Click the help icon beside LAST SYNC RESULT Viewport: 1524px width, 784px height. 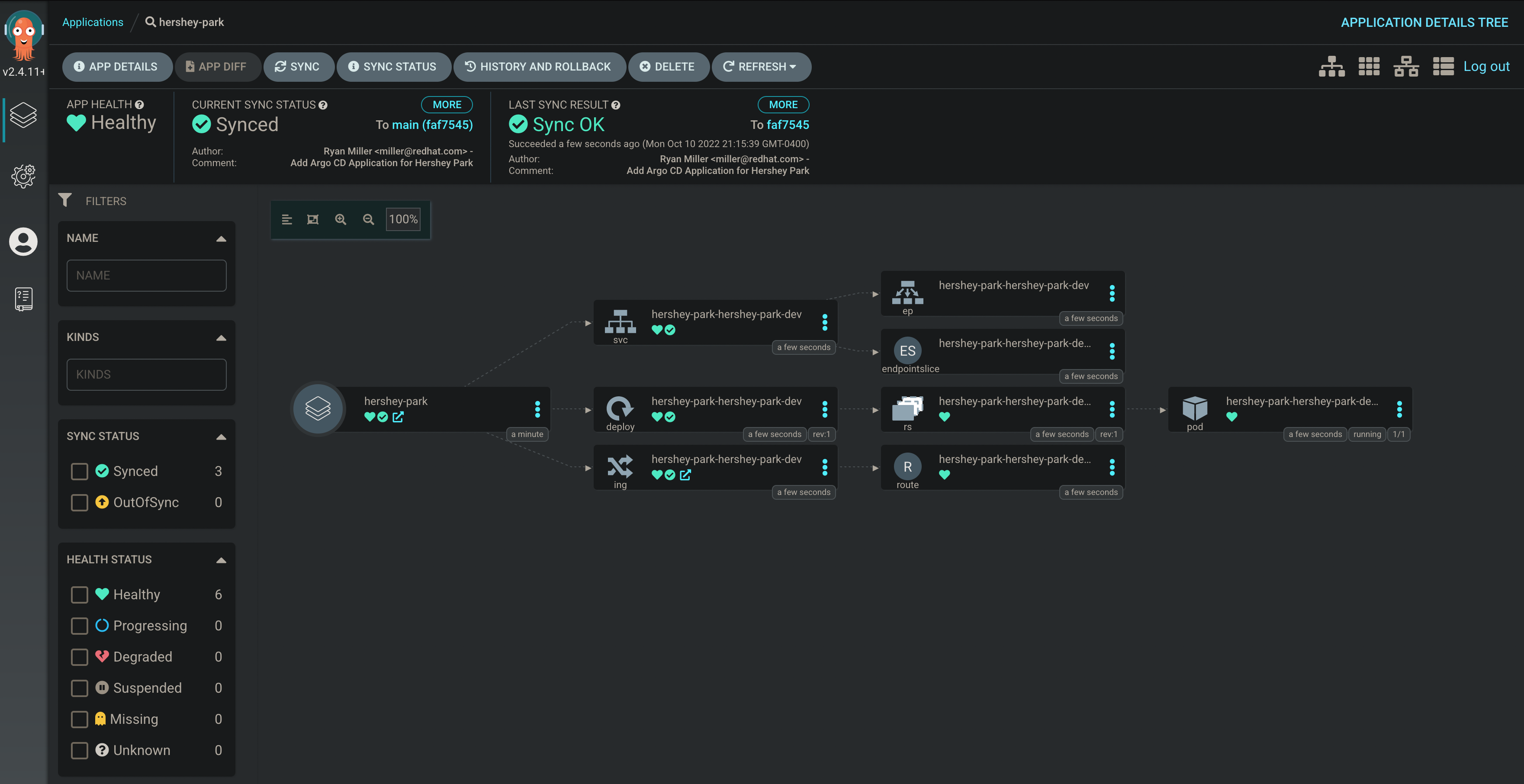click(x=616, y=105)
